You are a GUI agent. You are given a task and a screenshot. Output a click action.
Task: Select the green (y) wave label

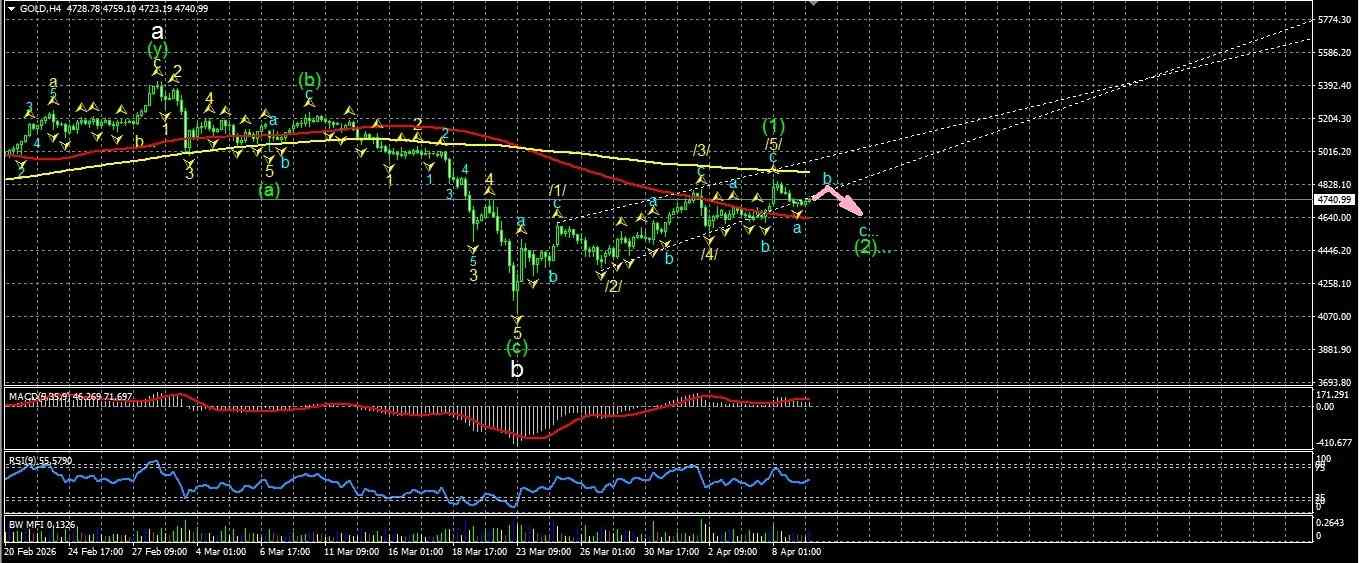click(x=157, y=49)
